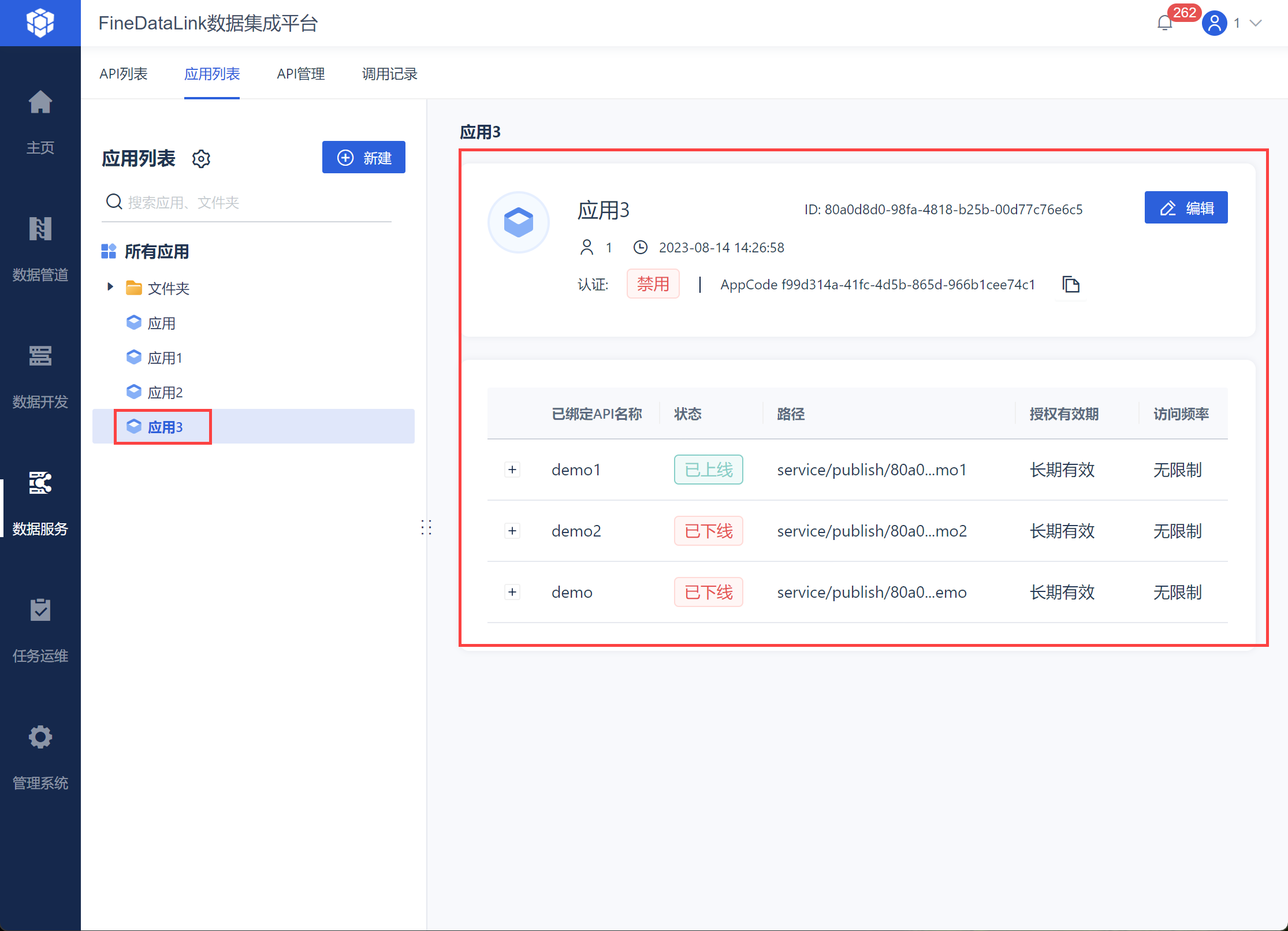The height and width of the screenshot is (931, 1288).
Task: Open 数据管道 data pipeline module
Action: 40,230
